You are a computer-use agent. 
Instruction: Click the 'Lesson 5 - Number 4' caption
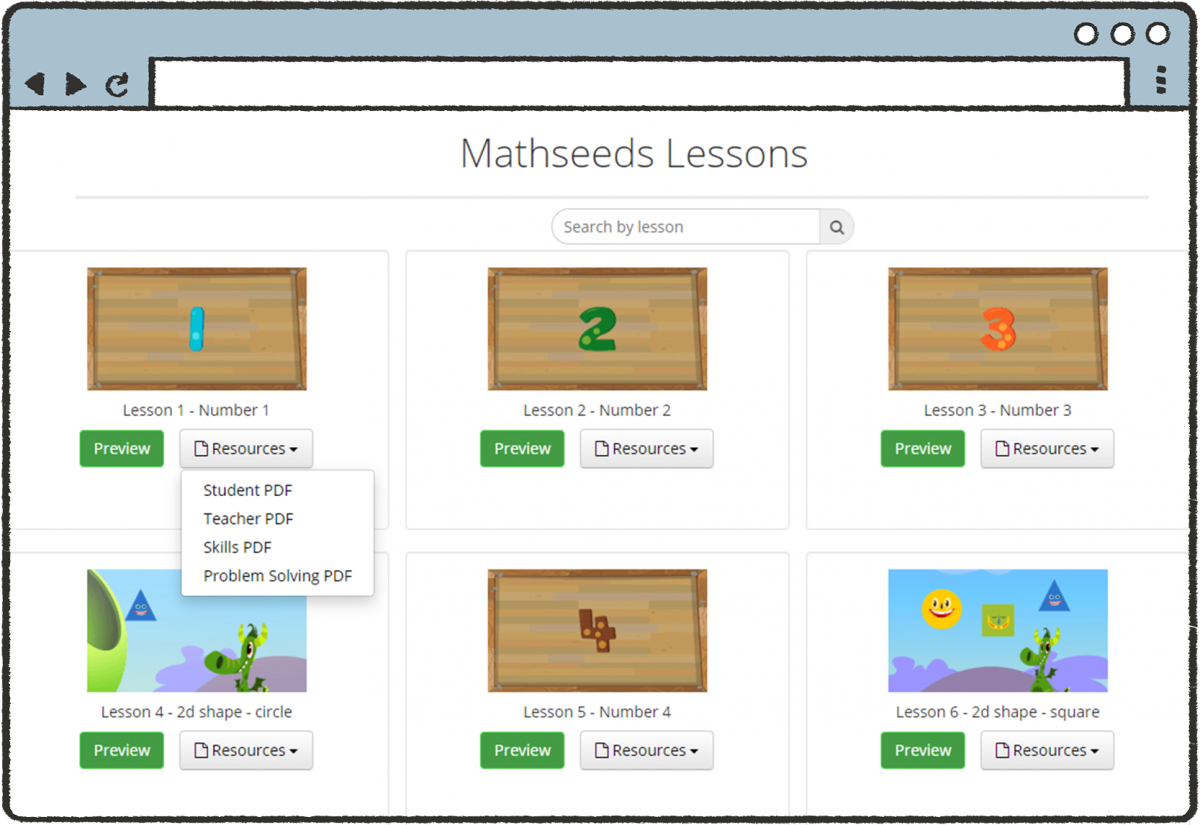point(597,712)
